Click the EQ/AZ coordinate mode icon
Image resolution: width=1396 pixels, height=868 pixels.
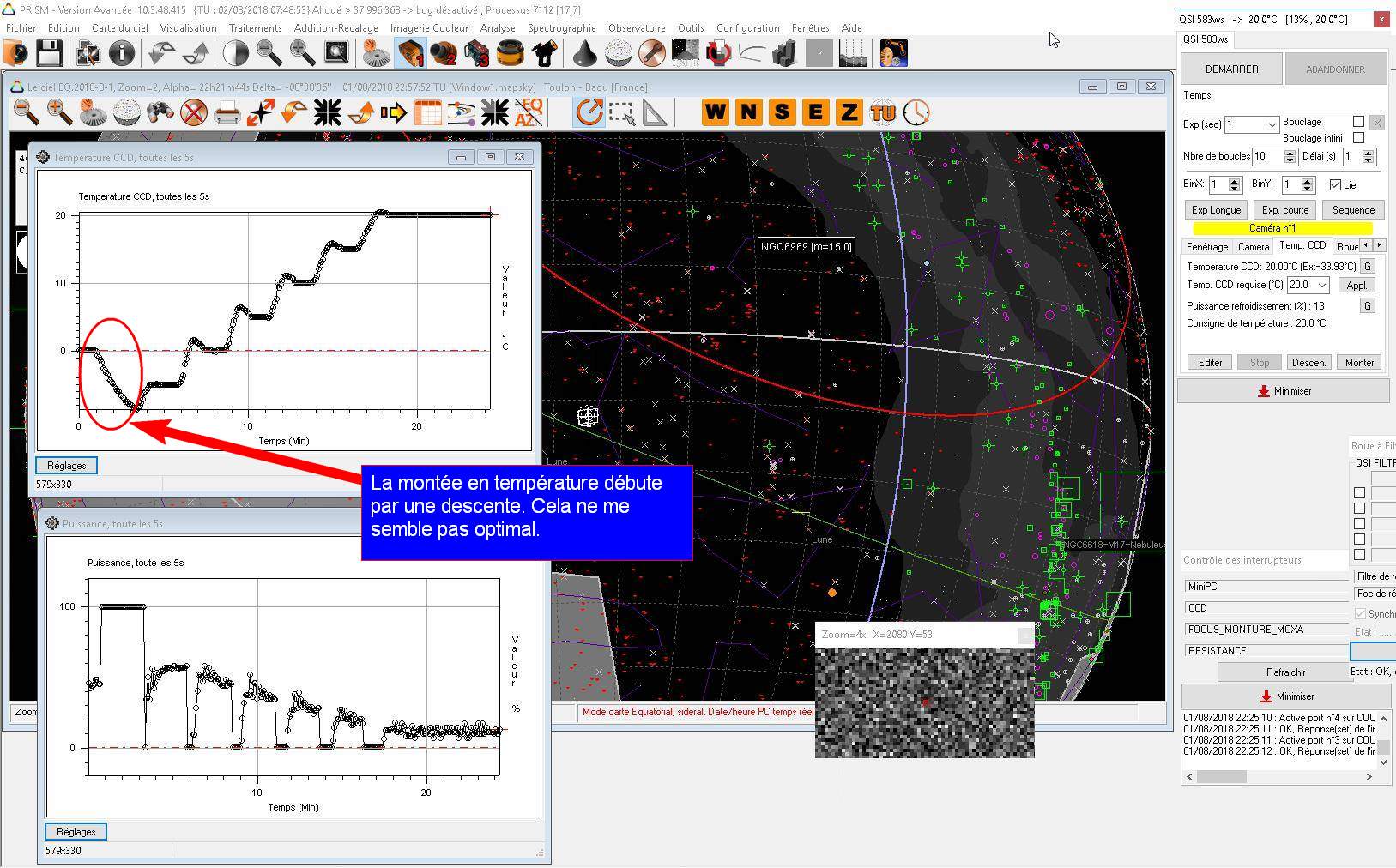[x=528, y=112]
